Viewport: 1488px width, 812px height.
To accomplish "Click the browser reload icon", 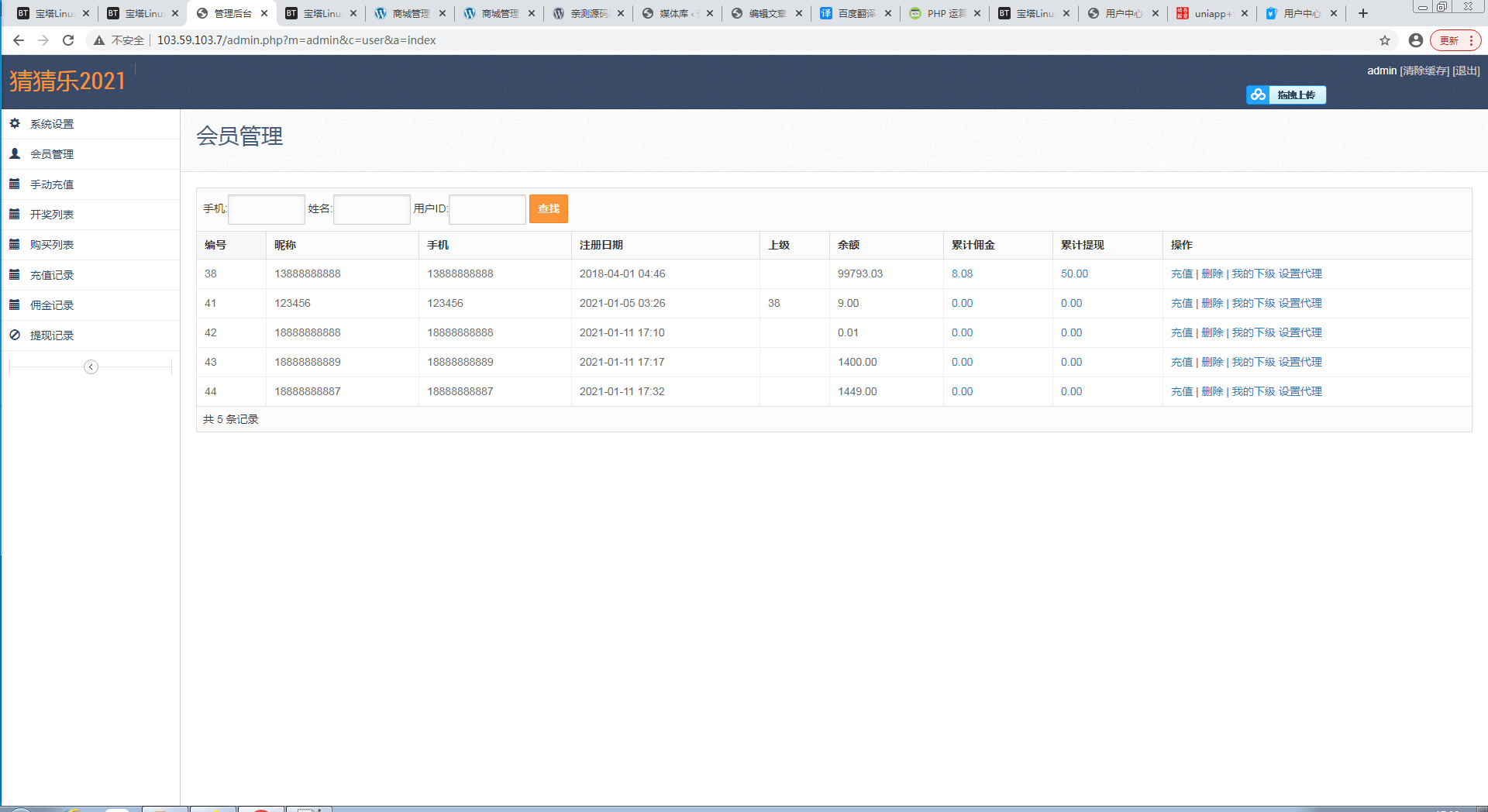I will [x=68, y=40].
